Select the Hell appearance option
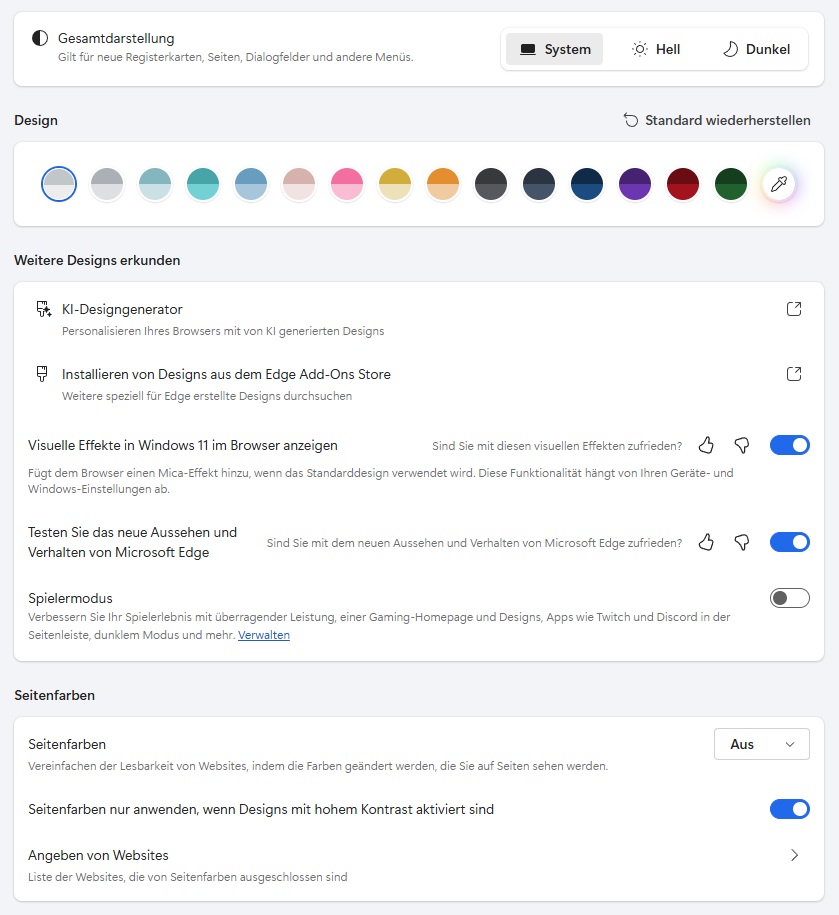Viewport: 839px width, 915px height. (656, 49)
